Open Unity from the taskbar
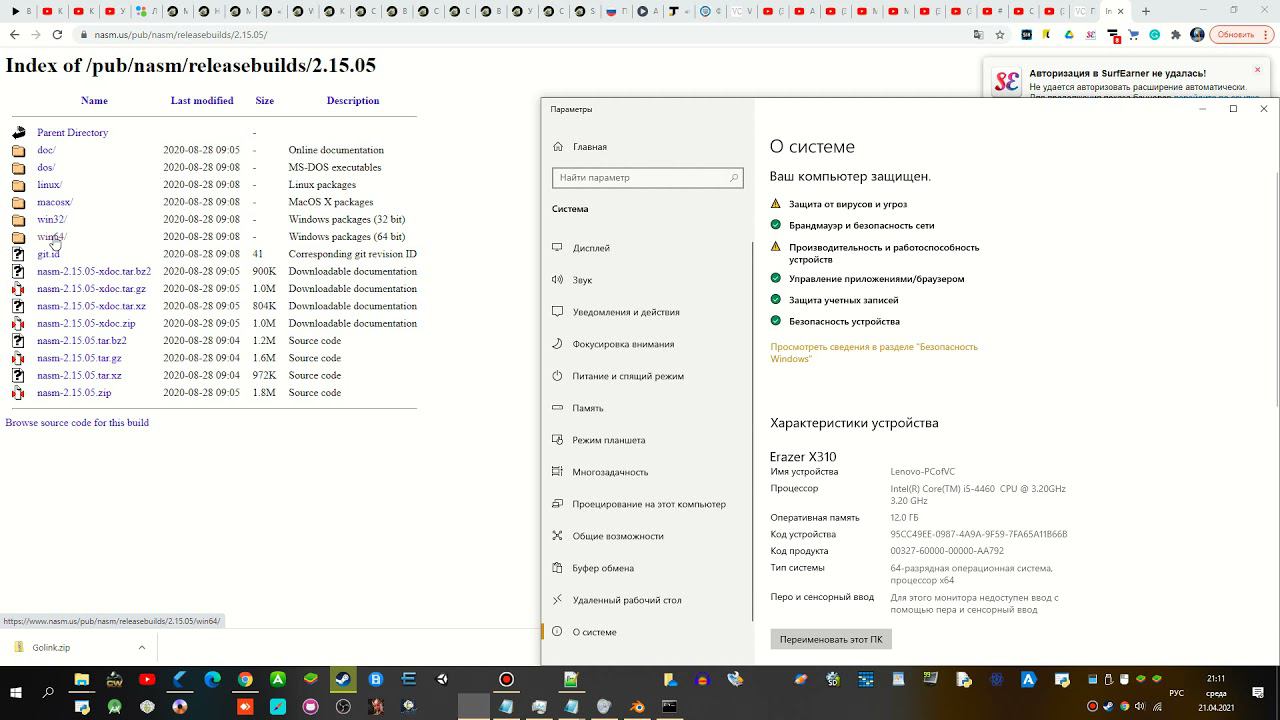1280x720 pixels. point(442,680)
